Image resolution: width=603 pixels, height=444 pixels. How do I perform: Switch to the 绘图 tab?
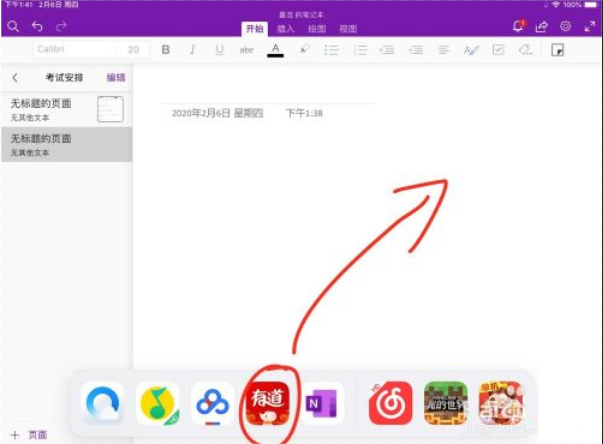[317, 29]
